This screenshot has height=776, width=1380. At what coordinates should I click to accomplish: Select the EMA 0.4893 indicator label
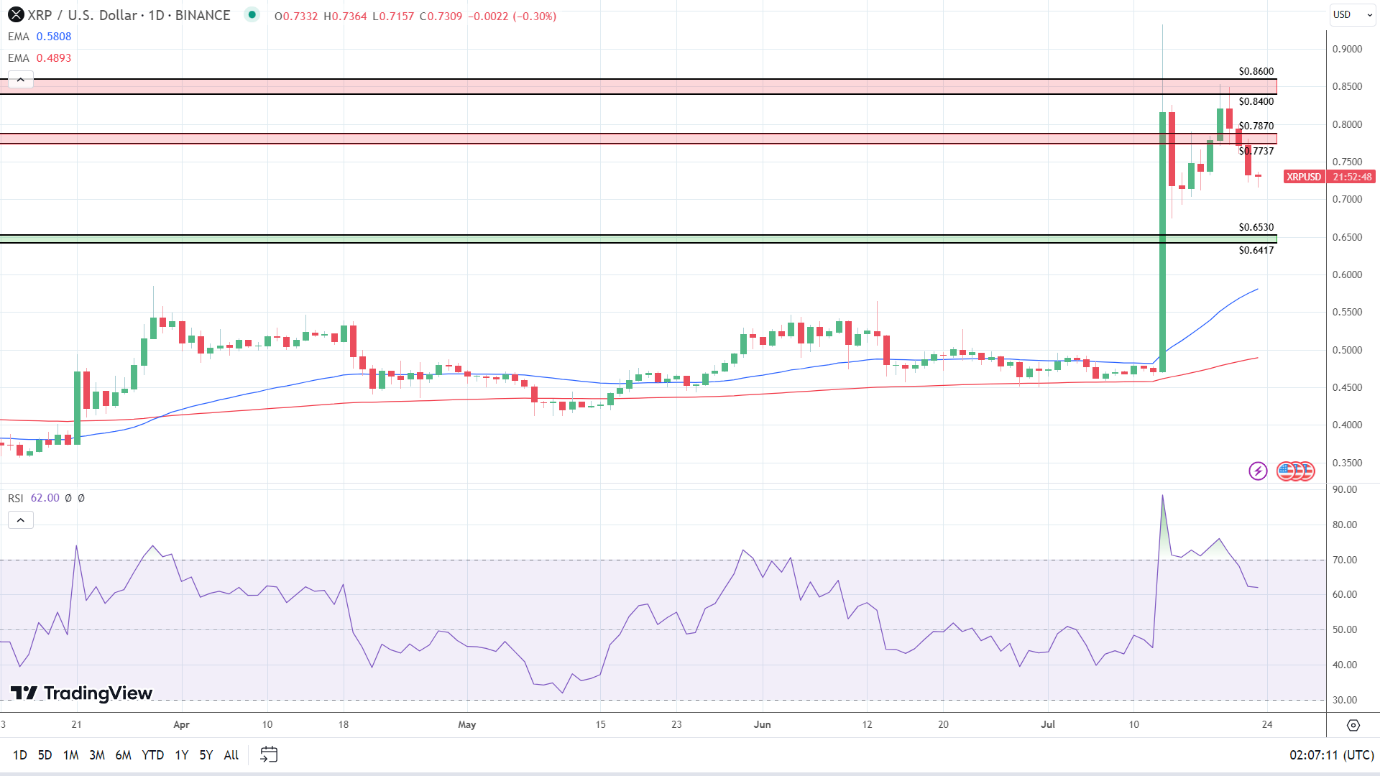[40, 58]
